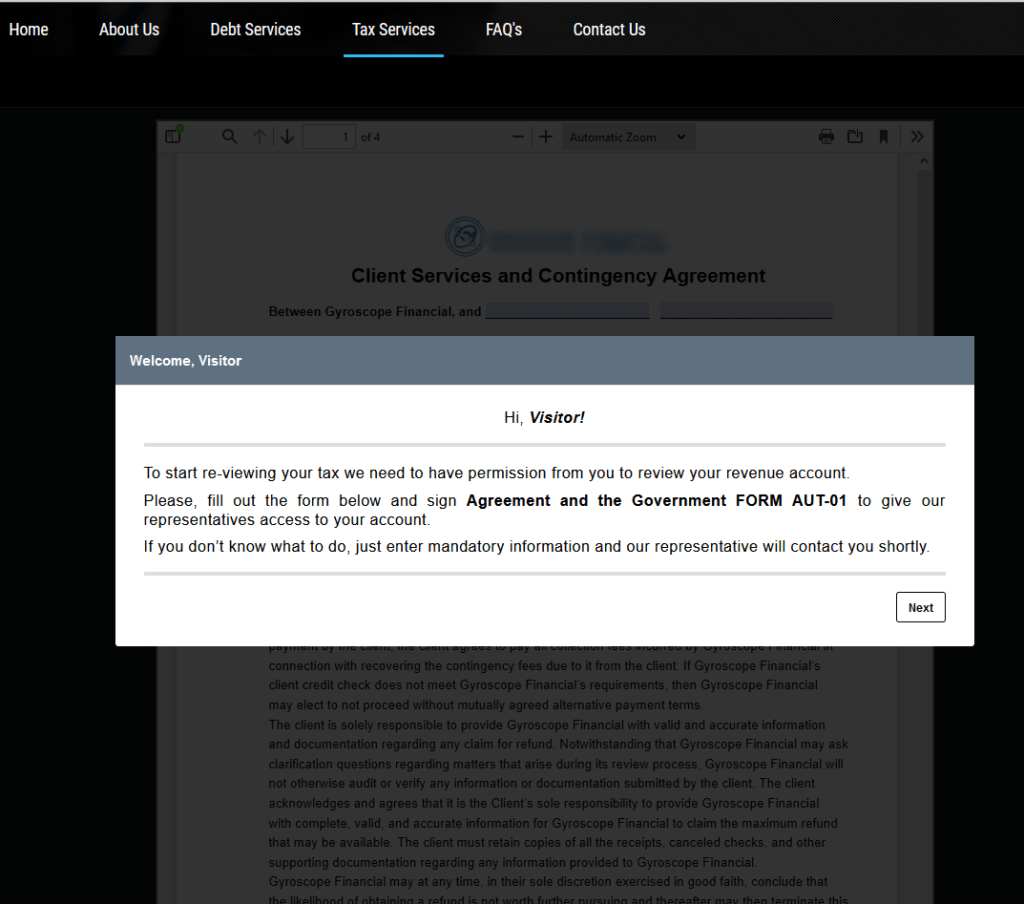Image resolution: width=1024 pixels, height=904 pixels.
Task: Open the FAQ's page
Action: click(x=504, y=29)
